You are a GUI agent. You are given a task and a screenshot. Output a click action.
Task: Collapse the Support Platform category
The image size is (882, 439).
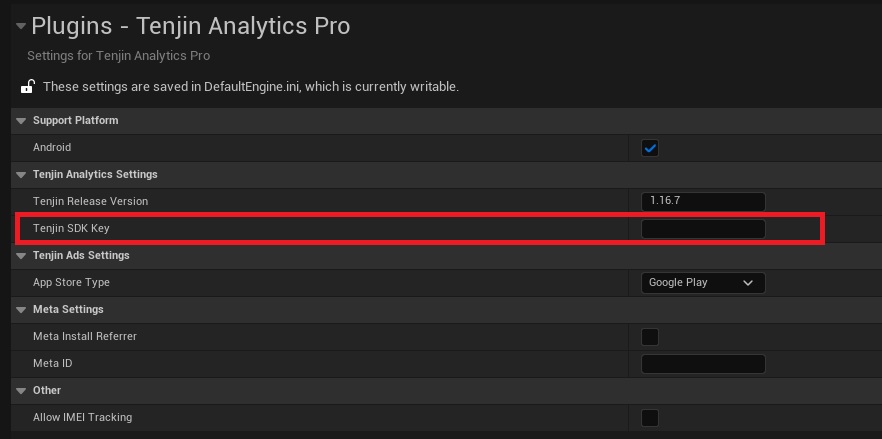(21, 120)
